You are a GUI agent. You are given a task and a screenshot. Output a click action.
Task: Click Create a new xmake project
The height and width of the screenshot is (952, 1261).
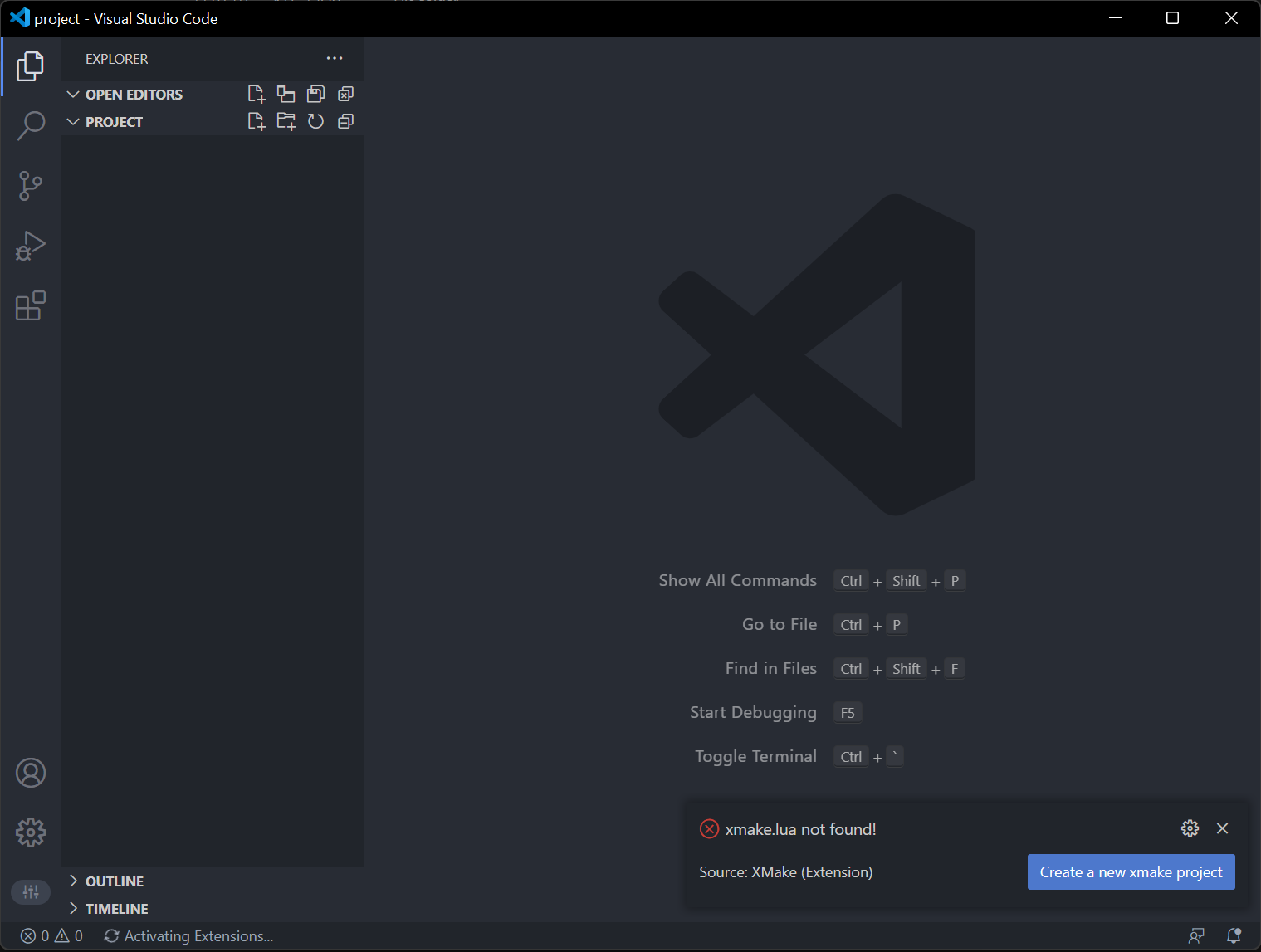pos(1131,871)
